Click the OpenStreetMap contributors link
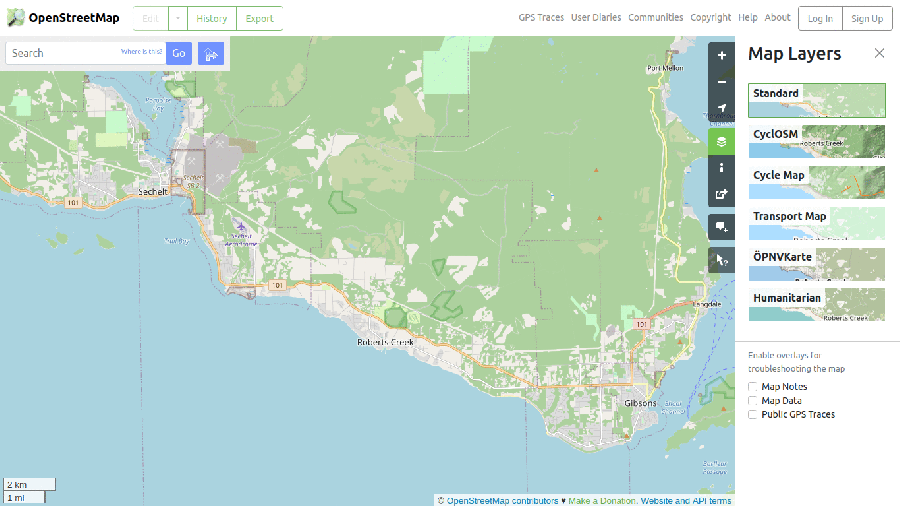The width and height of the screenshot is (900, 506). (502, 501)
